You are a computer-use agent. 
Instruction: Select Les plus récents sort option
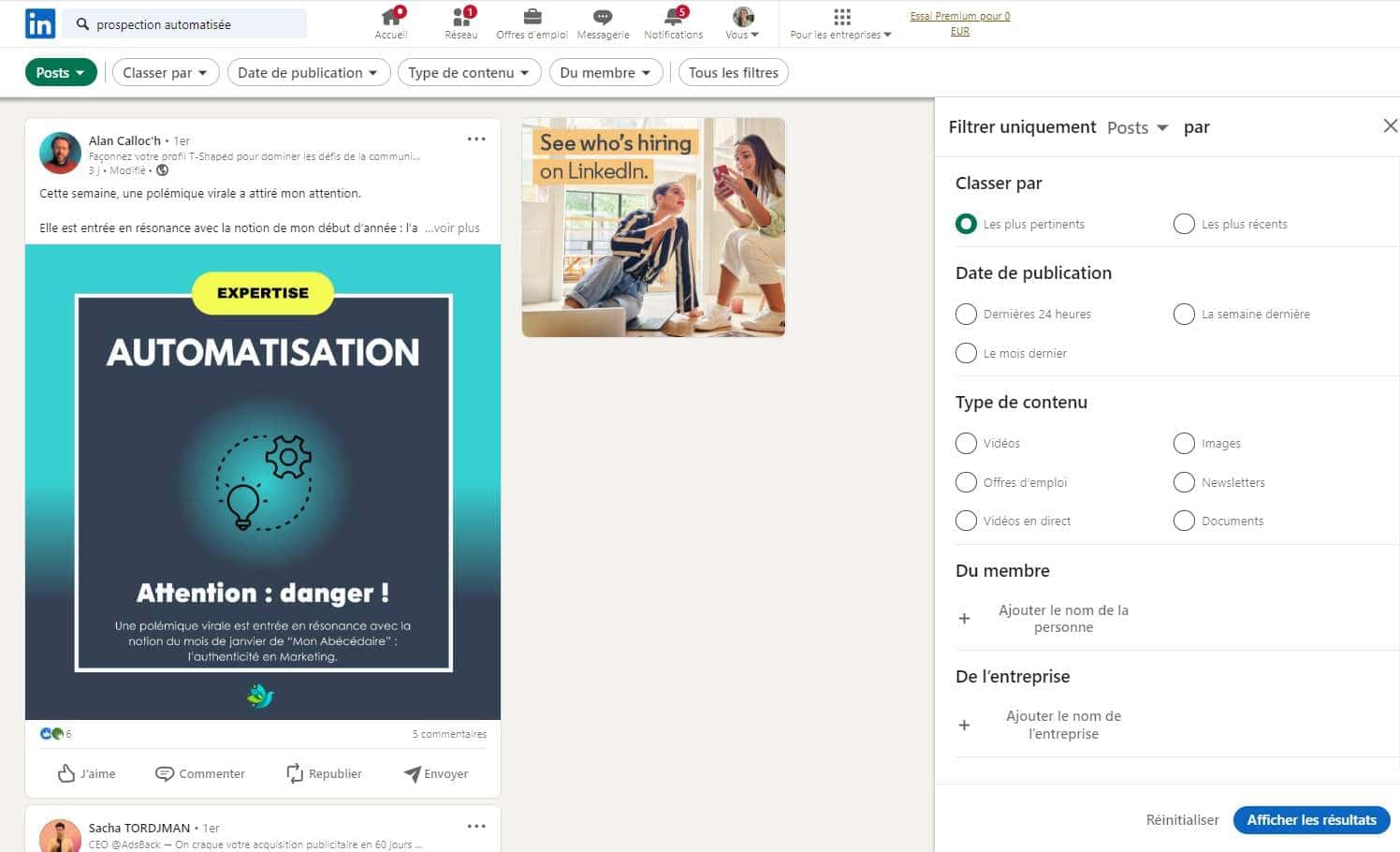pyautogui.click(x=1184, y=224)
